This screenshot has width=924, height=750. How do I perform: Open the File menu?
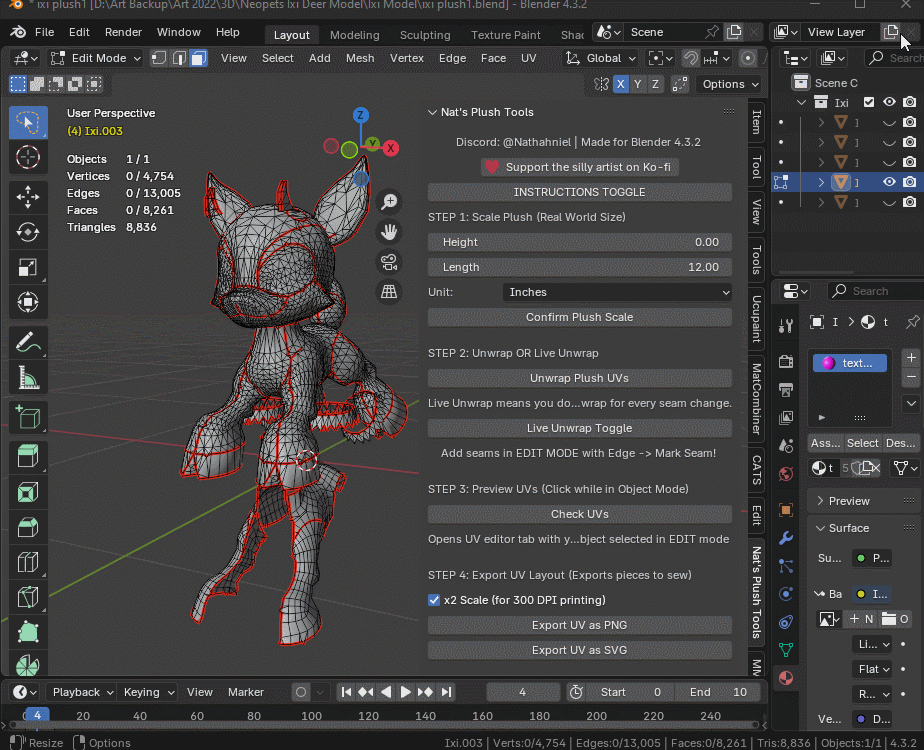coord(44,32)
